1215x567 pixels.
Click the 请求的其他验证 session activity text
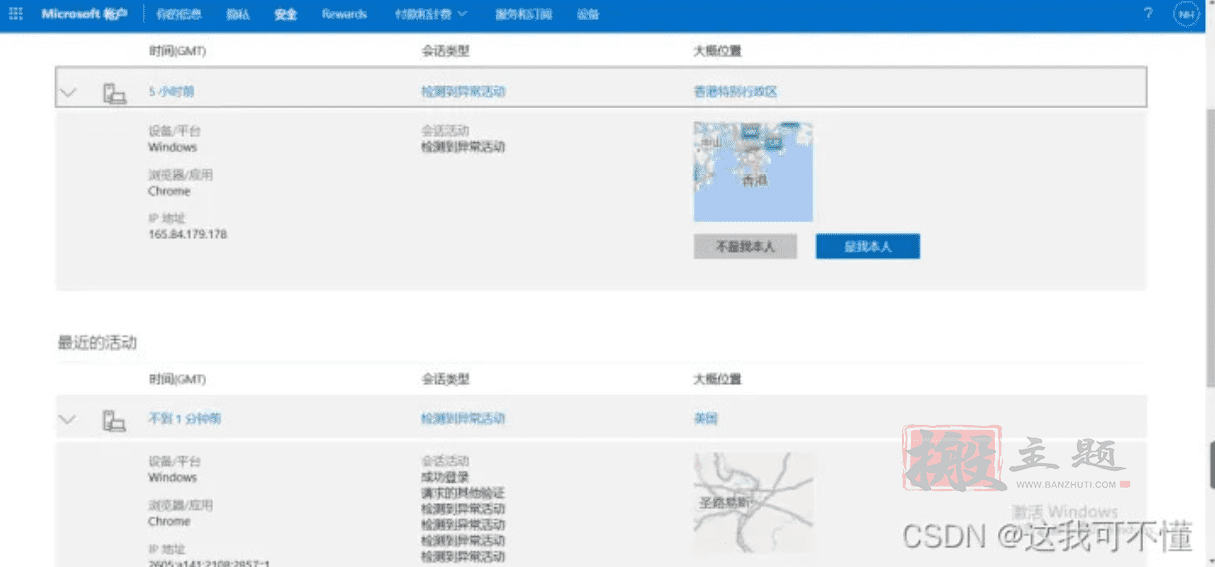pos(463,493)
